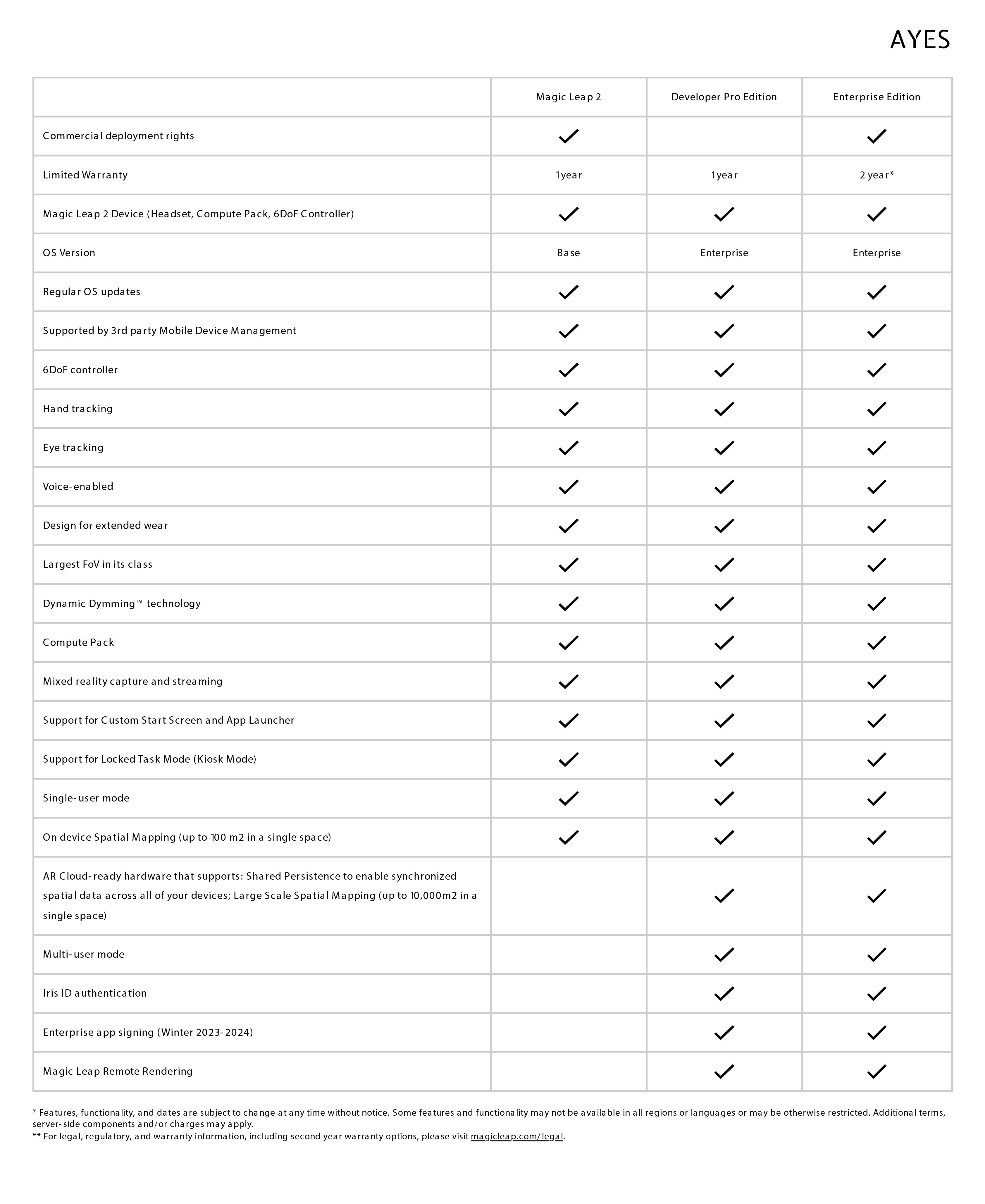Click the "Dynamic Dymming technology" row label
This screenshot has height=1204, width=985.
121,604
